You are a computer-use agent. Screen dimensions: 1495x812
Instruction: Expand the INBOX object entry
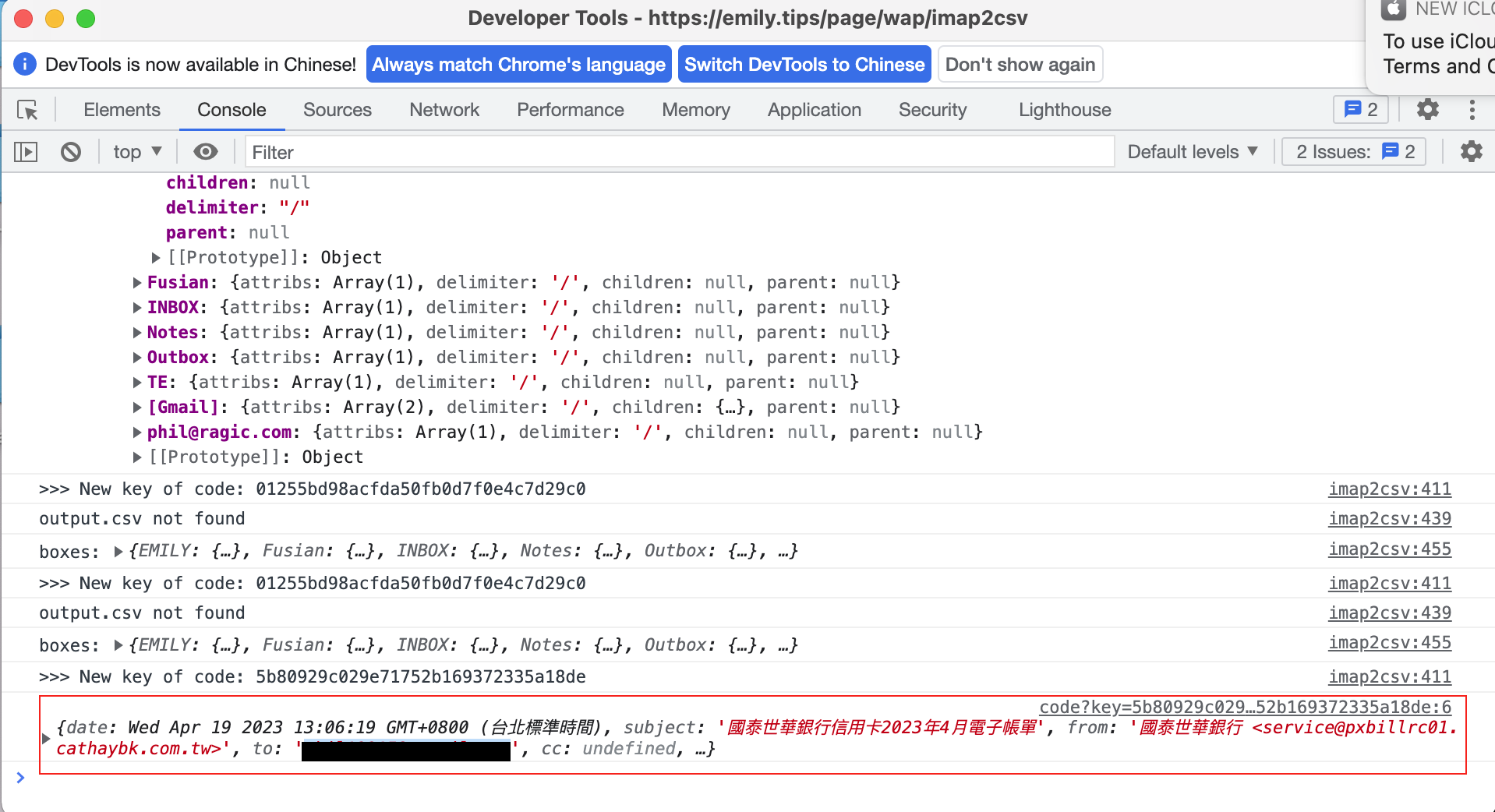point(137,308)
